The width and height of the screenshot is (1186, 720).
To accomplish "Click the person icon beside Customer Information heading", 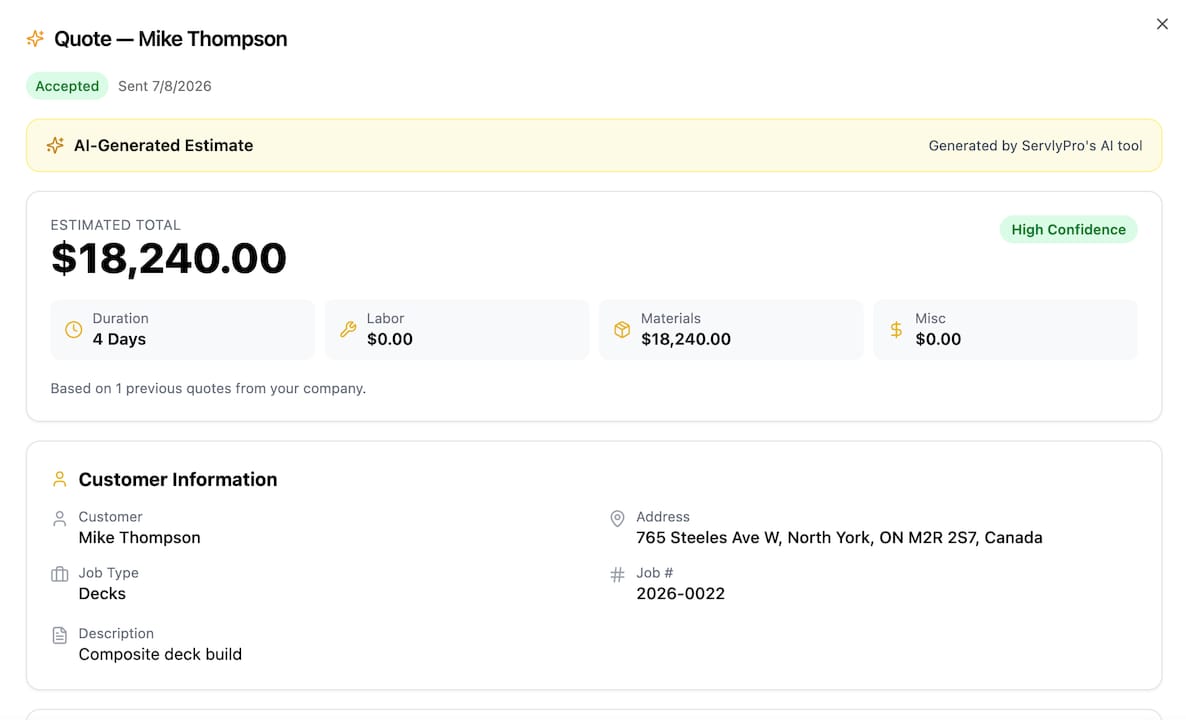I will pos(60,479).
